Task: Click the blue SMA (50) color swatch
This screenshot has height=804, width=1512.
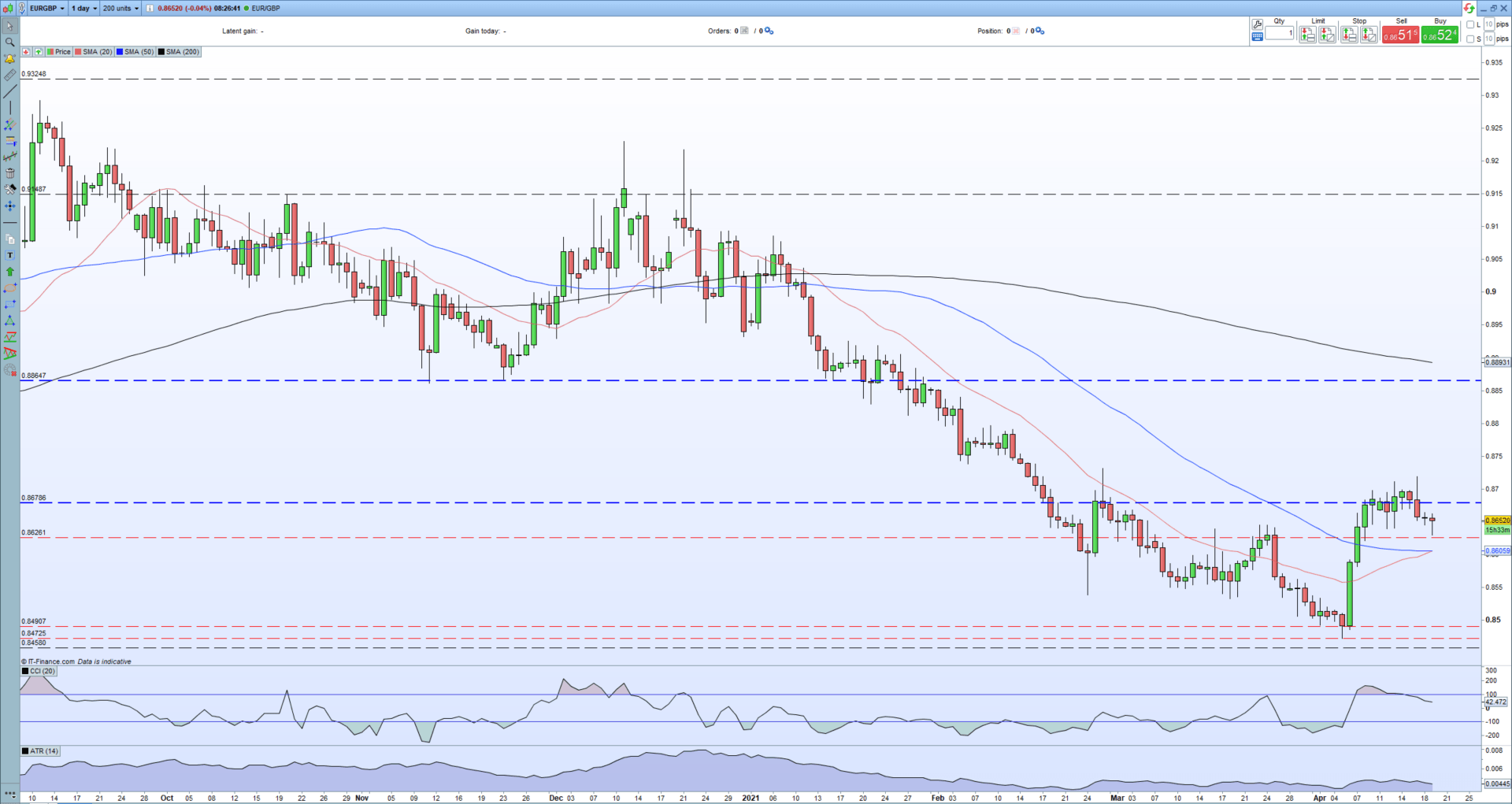Action: coord(120,52)
